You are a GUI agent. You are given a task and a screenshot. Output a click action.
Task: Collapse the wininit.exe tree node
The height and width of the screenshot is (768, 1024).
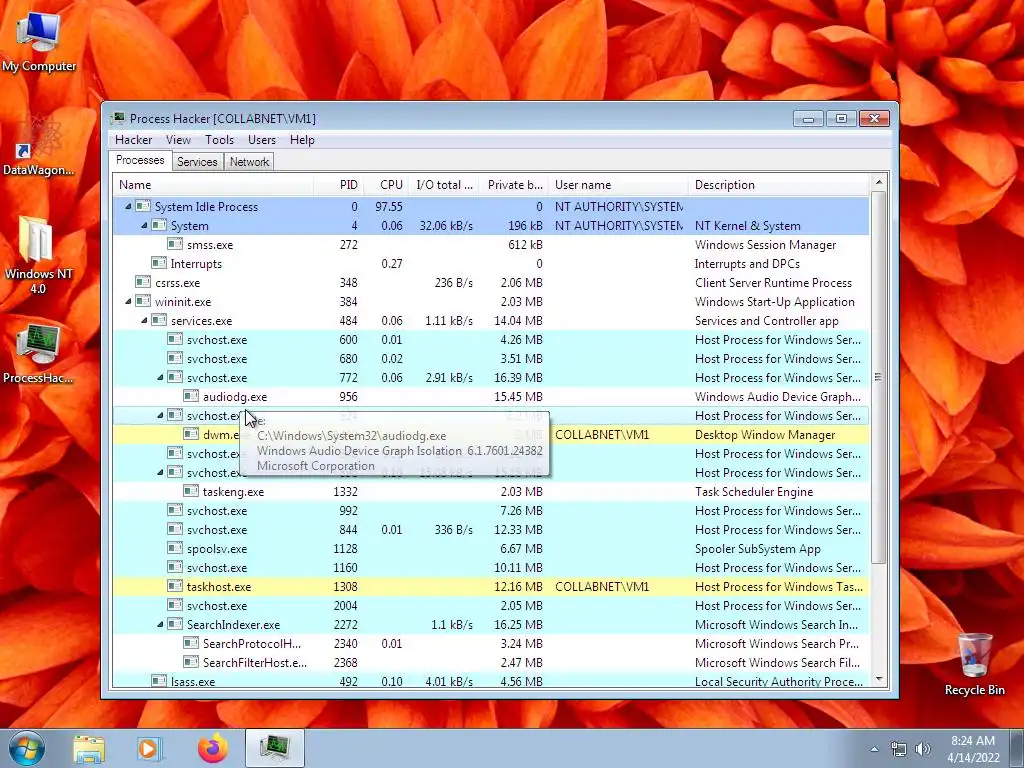click(128, 302)
